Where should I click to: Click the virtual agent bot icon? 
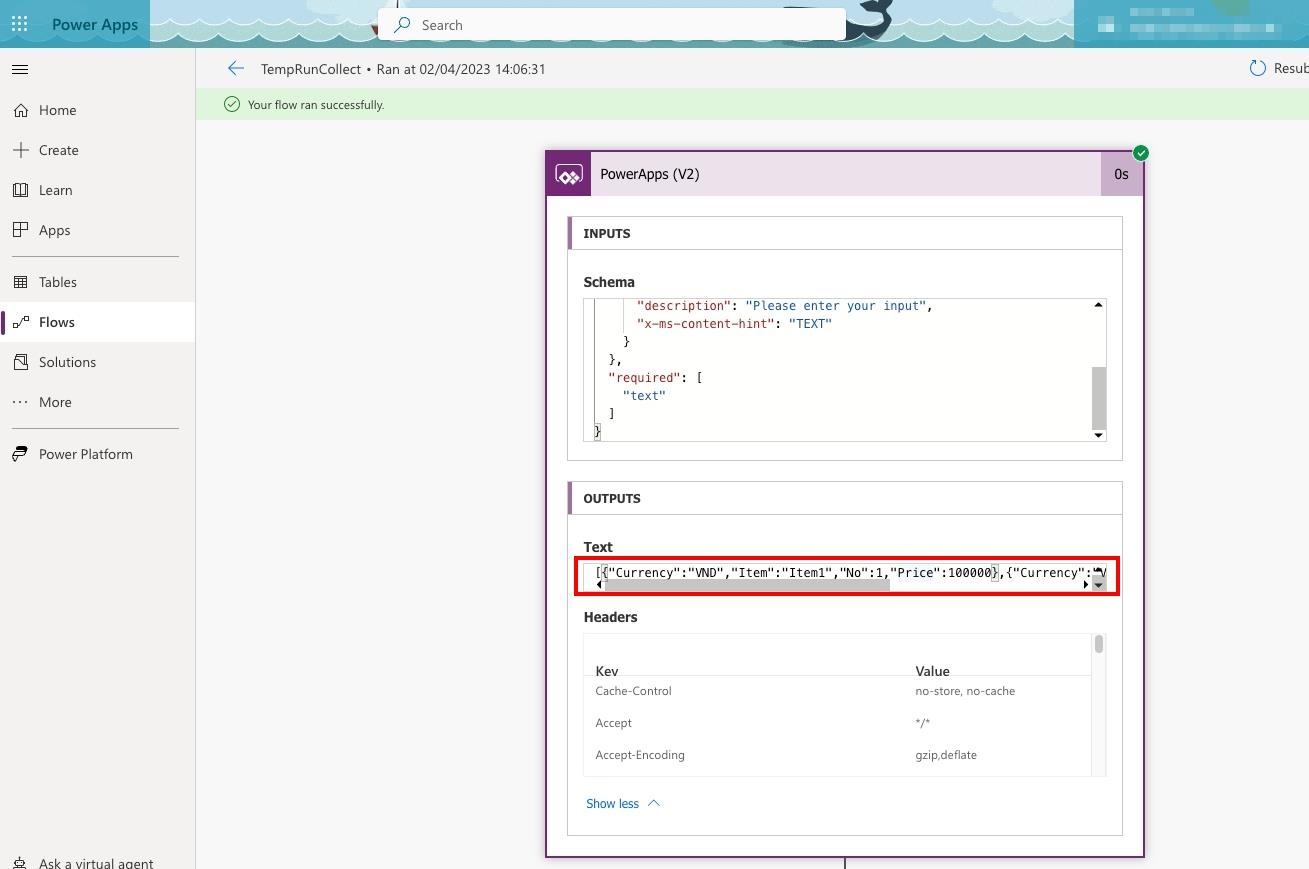point(20,862)
